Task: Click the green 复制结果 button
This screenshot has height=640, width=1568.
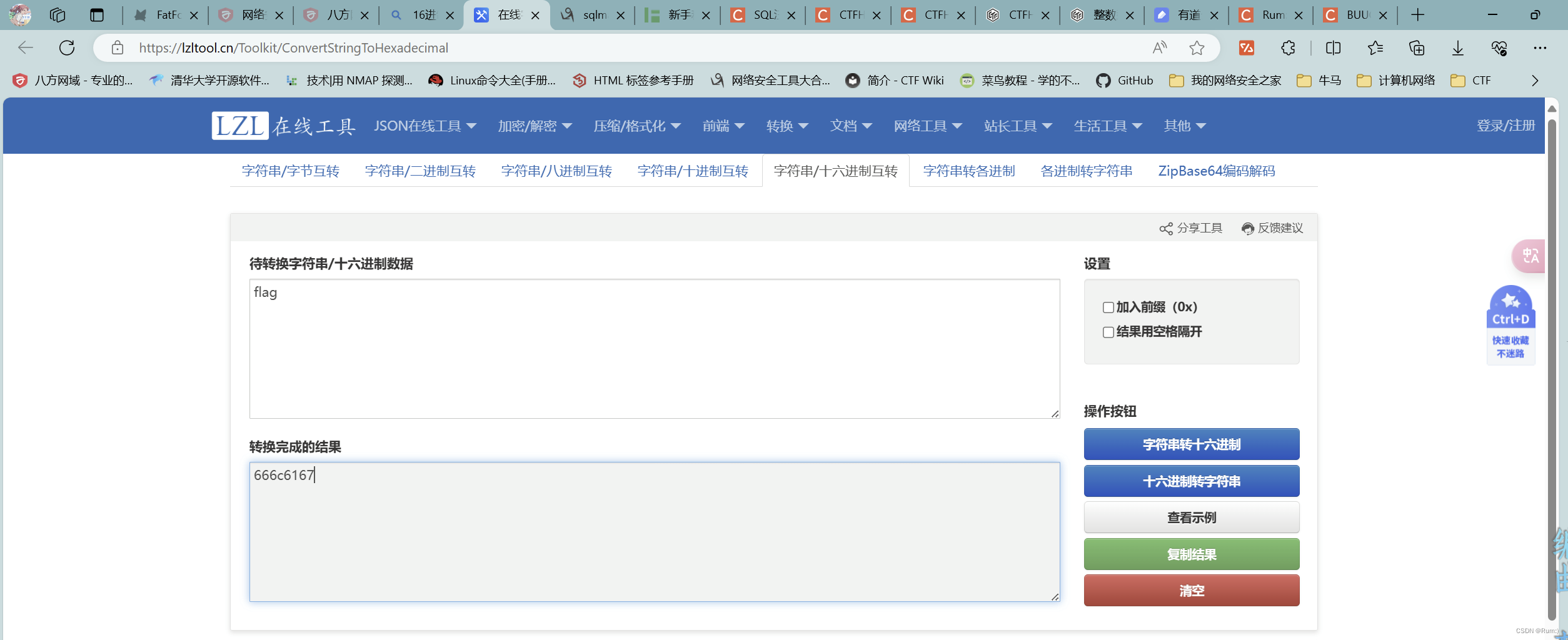Action: point(1192,554)
